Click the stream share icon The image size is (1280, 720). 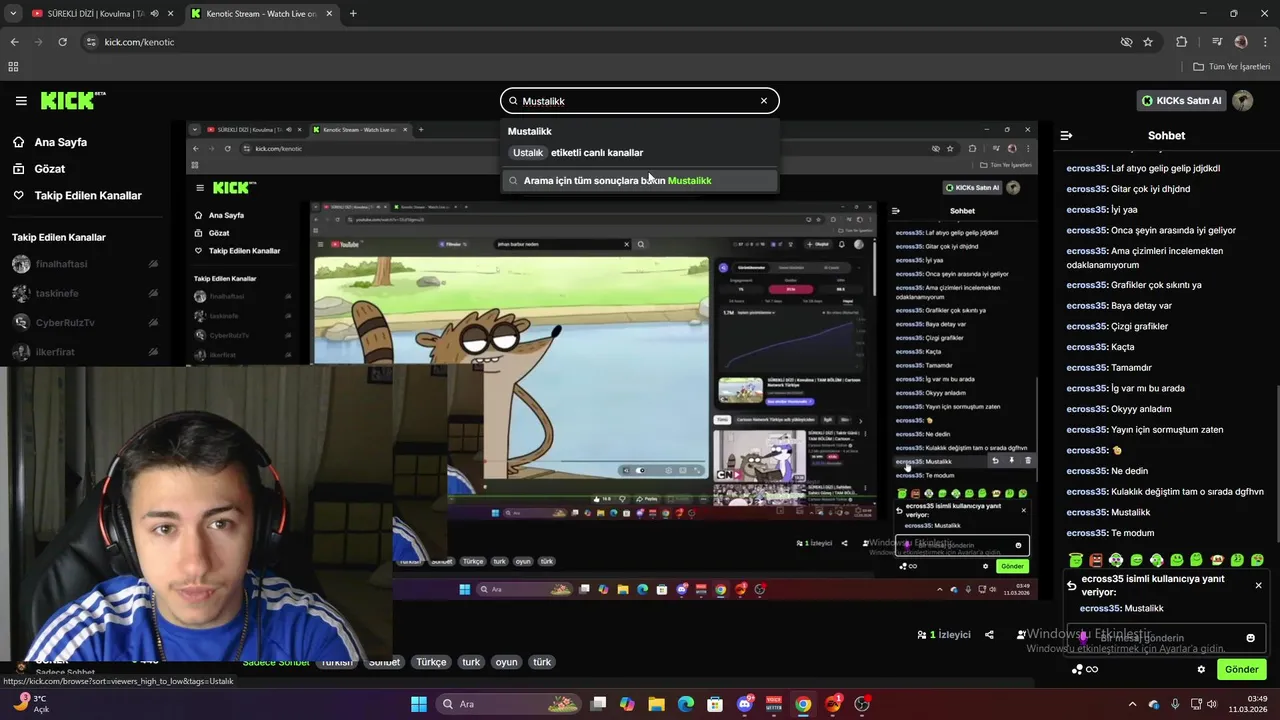point(989,635)
